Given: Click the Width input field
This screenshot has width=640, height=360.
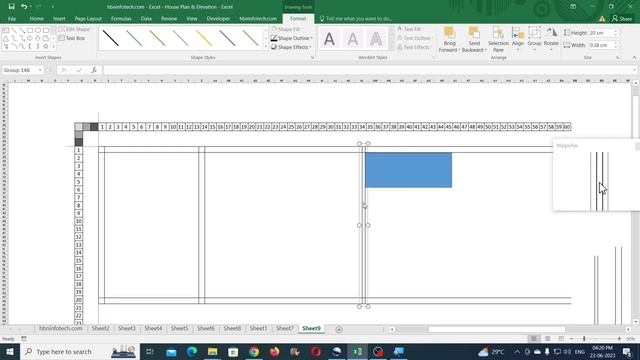Looking at the screenshot, I should 601,45.
